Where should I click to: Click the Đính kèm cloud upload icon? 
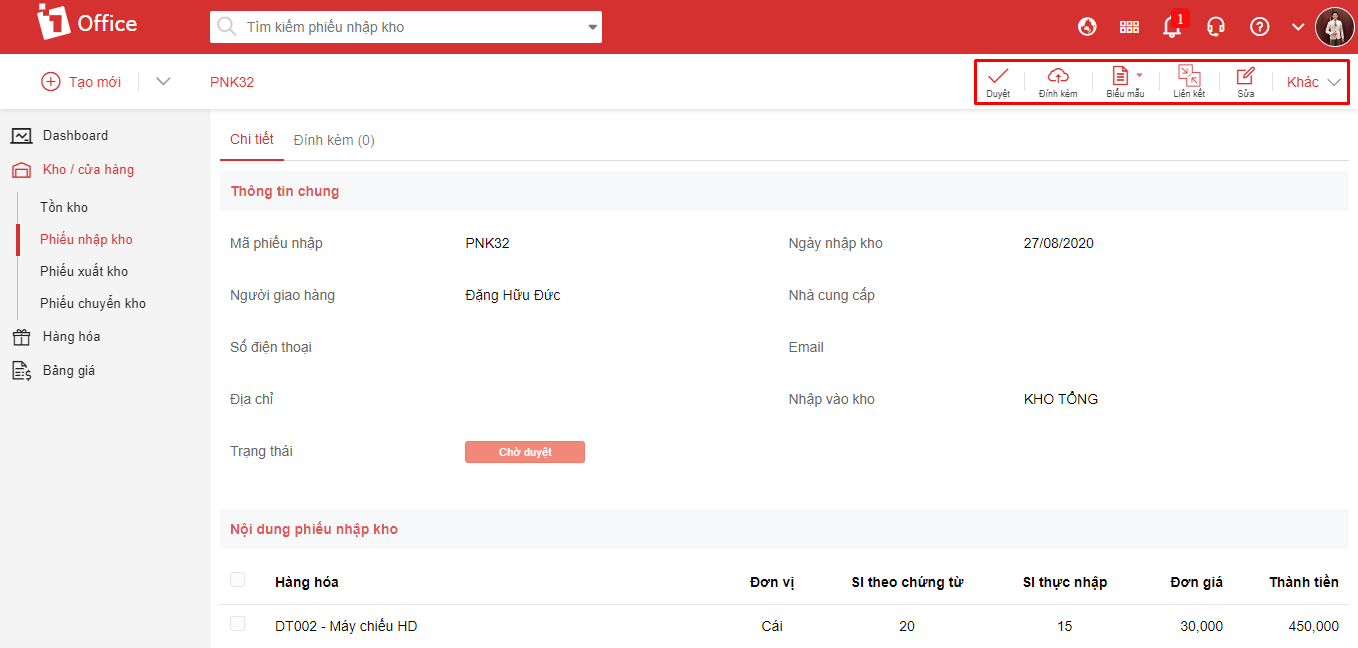pos(1058,77)
